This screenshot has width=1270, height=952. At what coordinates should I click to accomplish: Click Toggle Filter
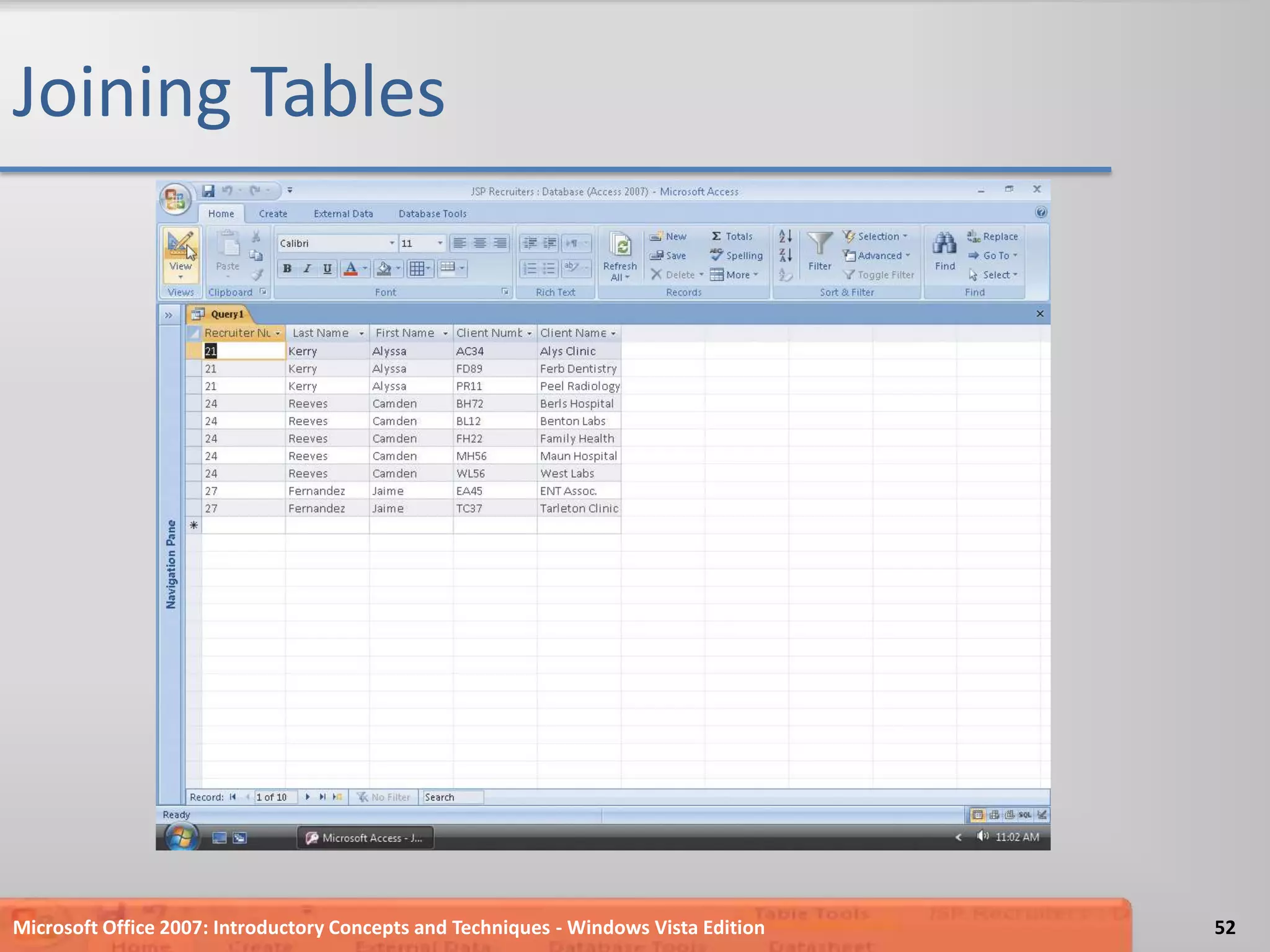(879, 275)
